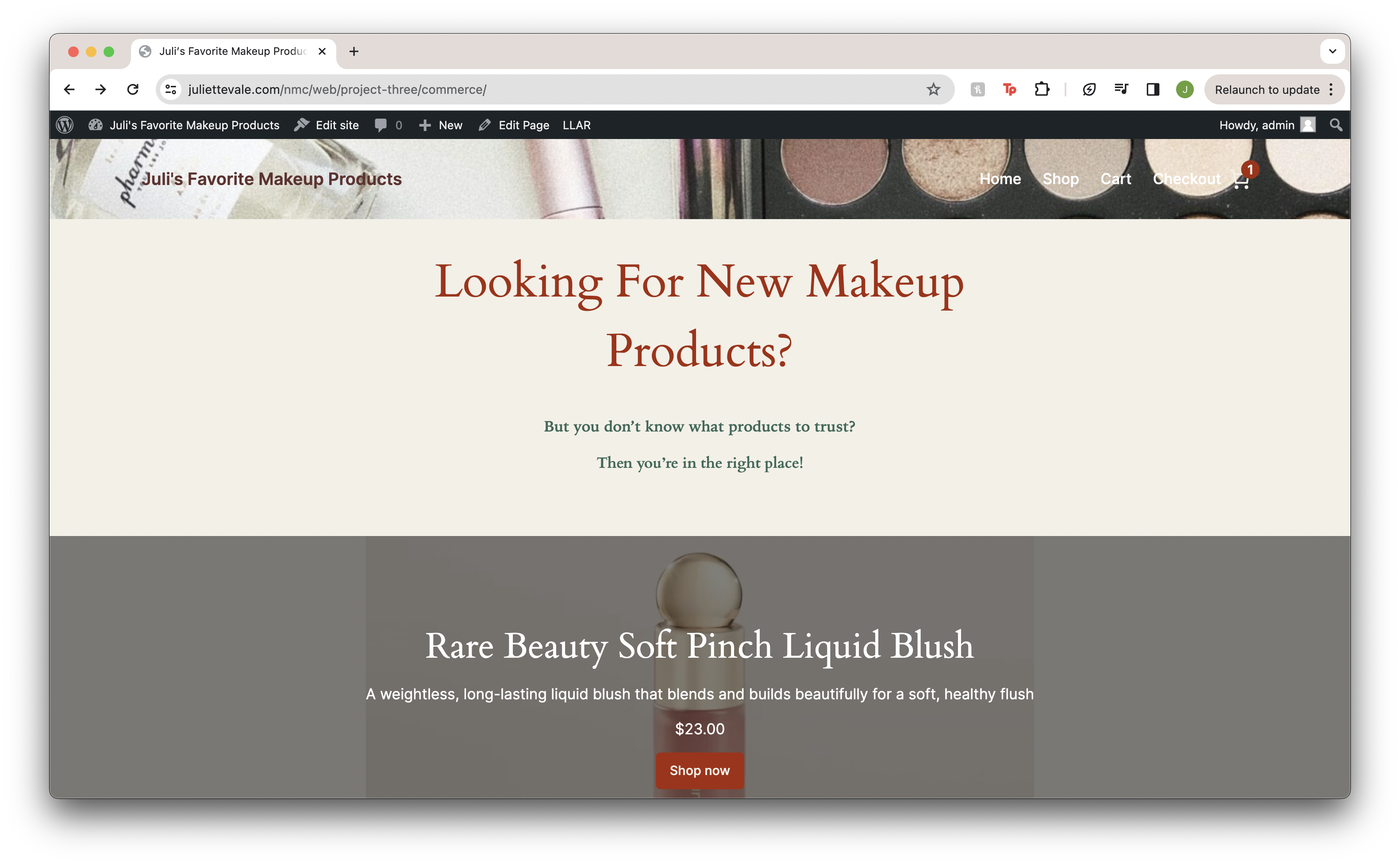
Task: Click the browser back arrow
Action: [x=69, y=89]
